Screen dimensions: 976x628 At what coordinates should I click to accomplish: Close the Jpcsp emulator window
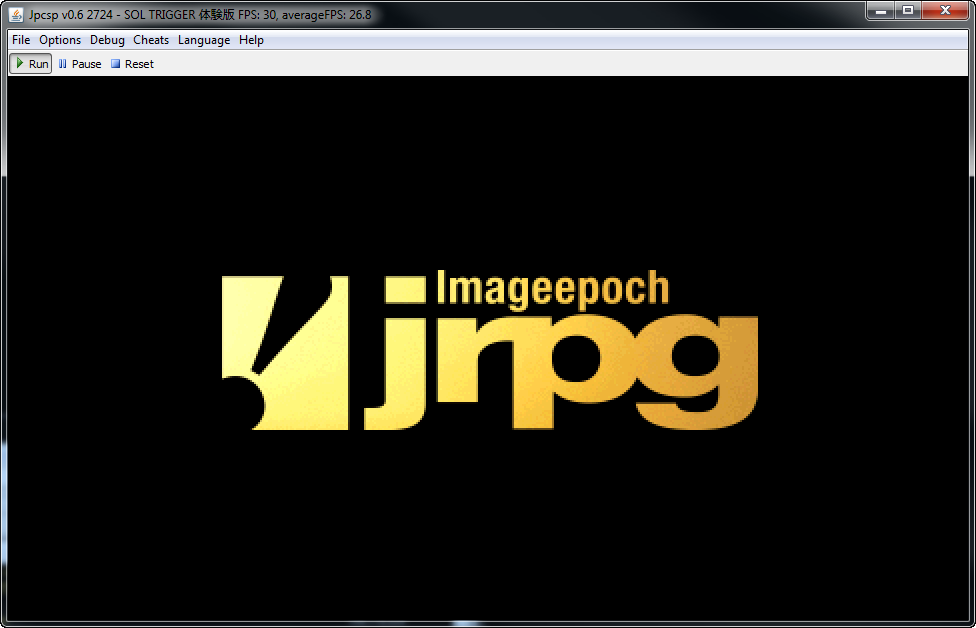coord(945,11)
